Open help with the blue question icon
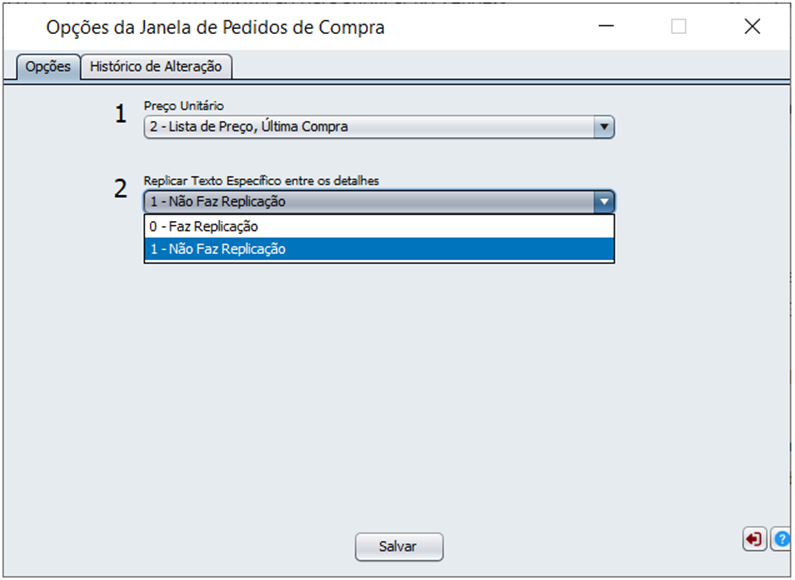 (x=781, y=539)
